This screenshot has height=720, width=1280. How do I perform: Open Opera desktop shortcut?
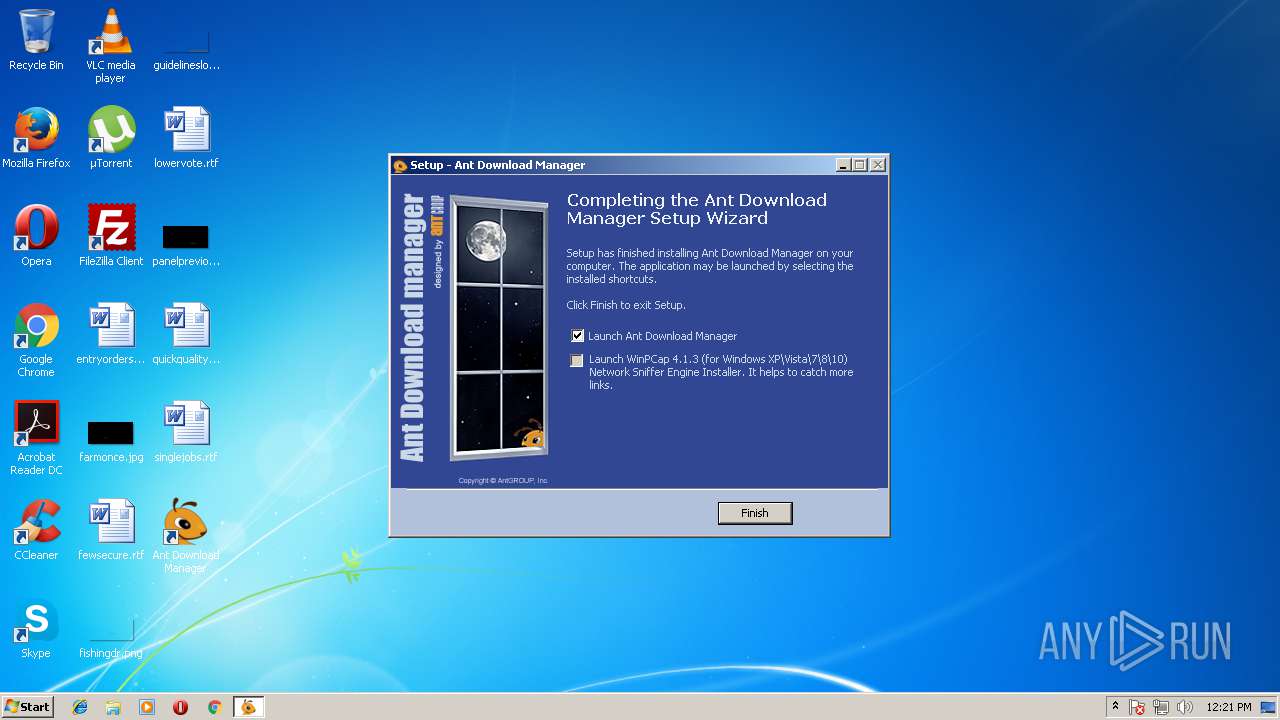tap(36, 236)
